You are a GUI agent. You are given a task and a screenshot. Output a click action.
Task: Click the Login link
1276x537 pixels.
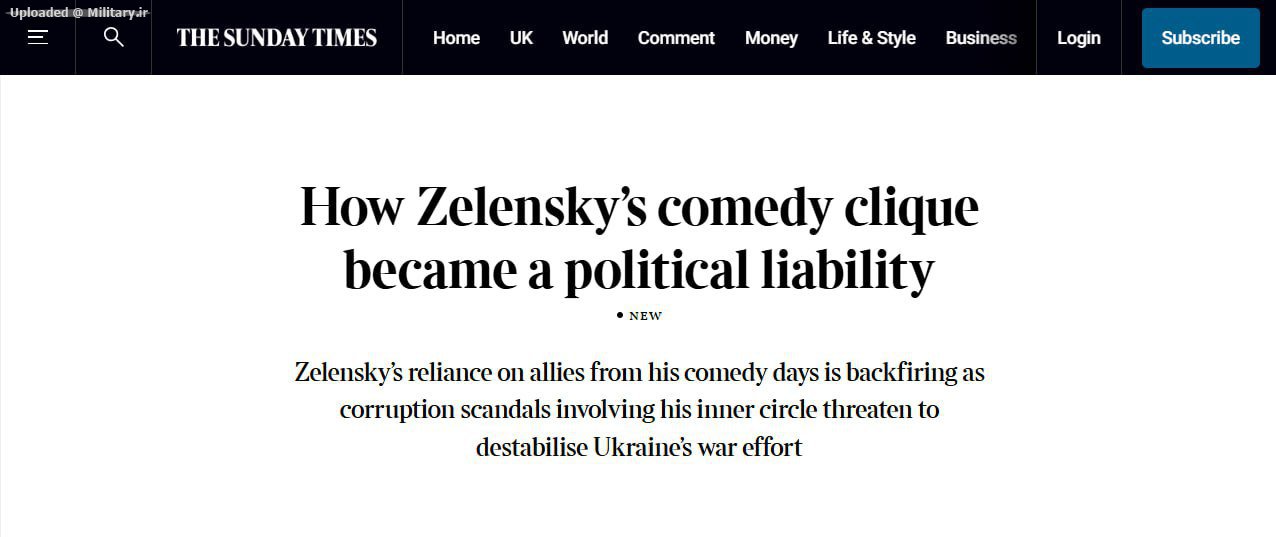pos(1078,38)
